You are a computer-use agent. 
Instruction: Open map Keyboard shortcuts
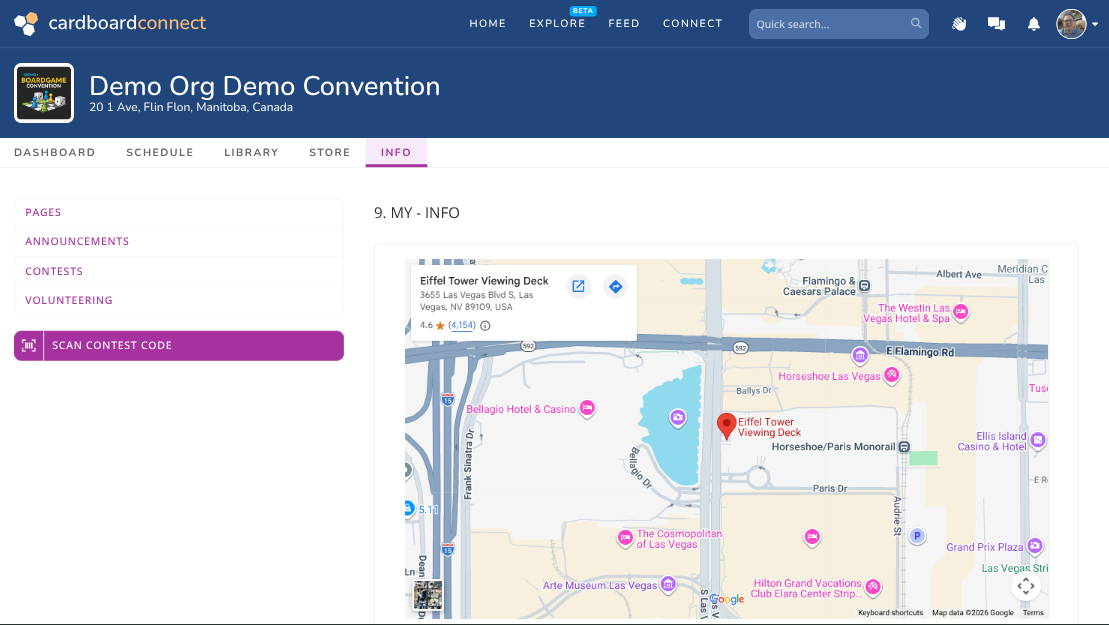pos(890,612)
